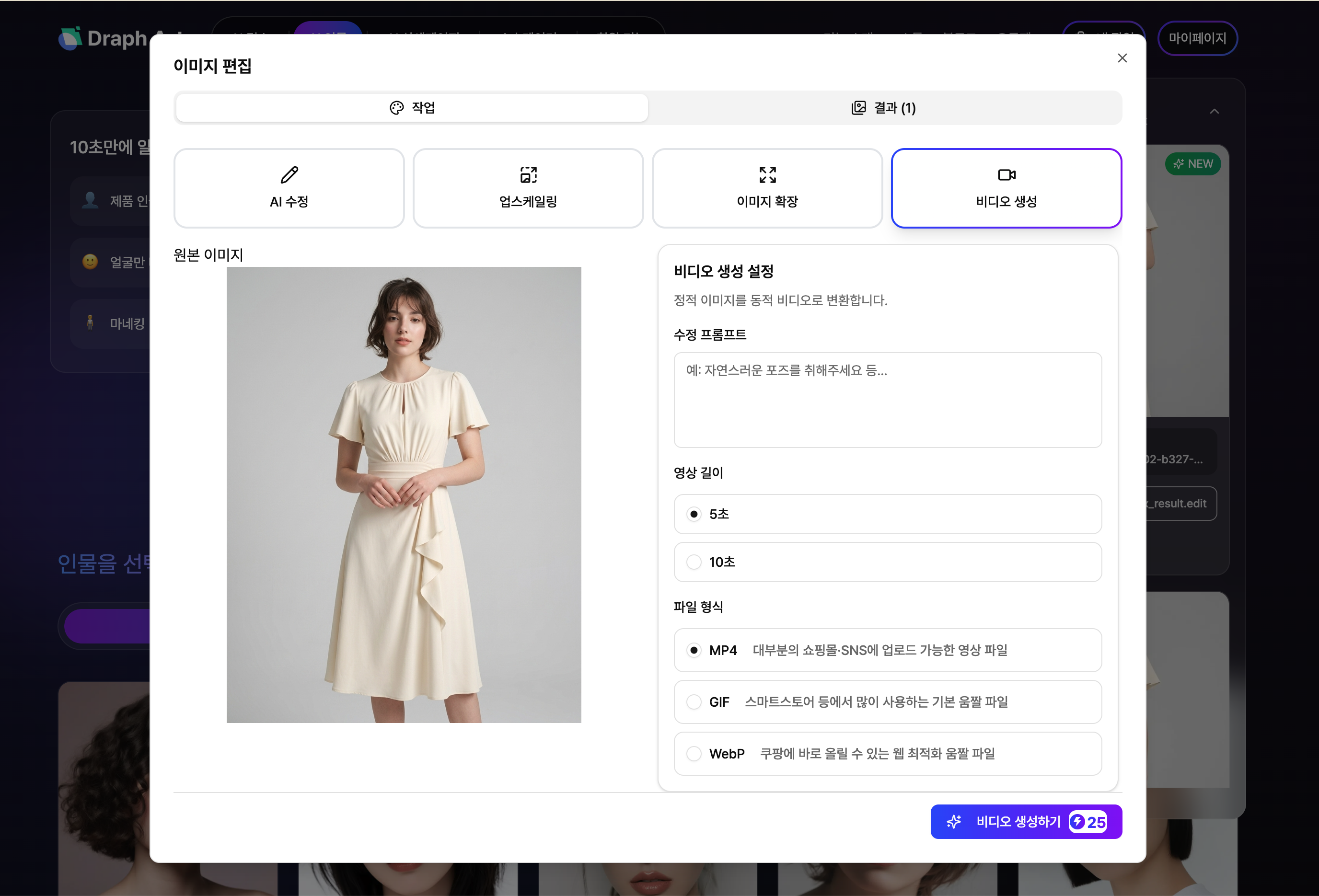
Task: Select MP4 file format
Action: click(888, 650)
